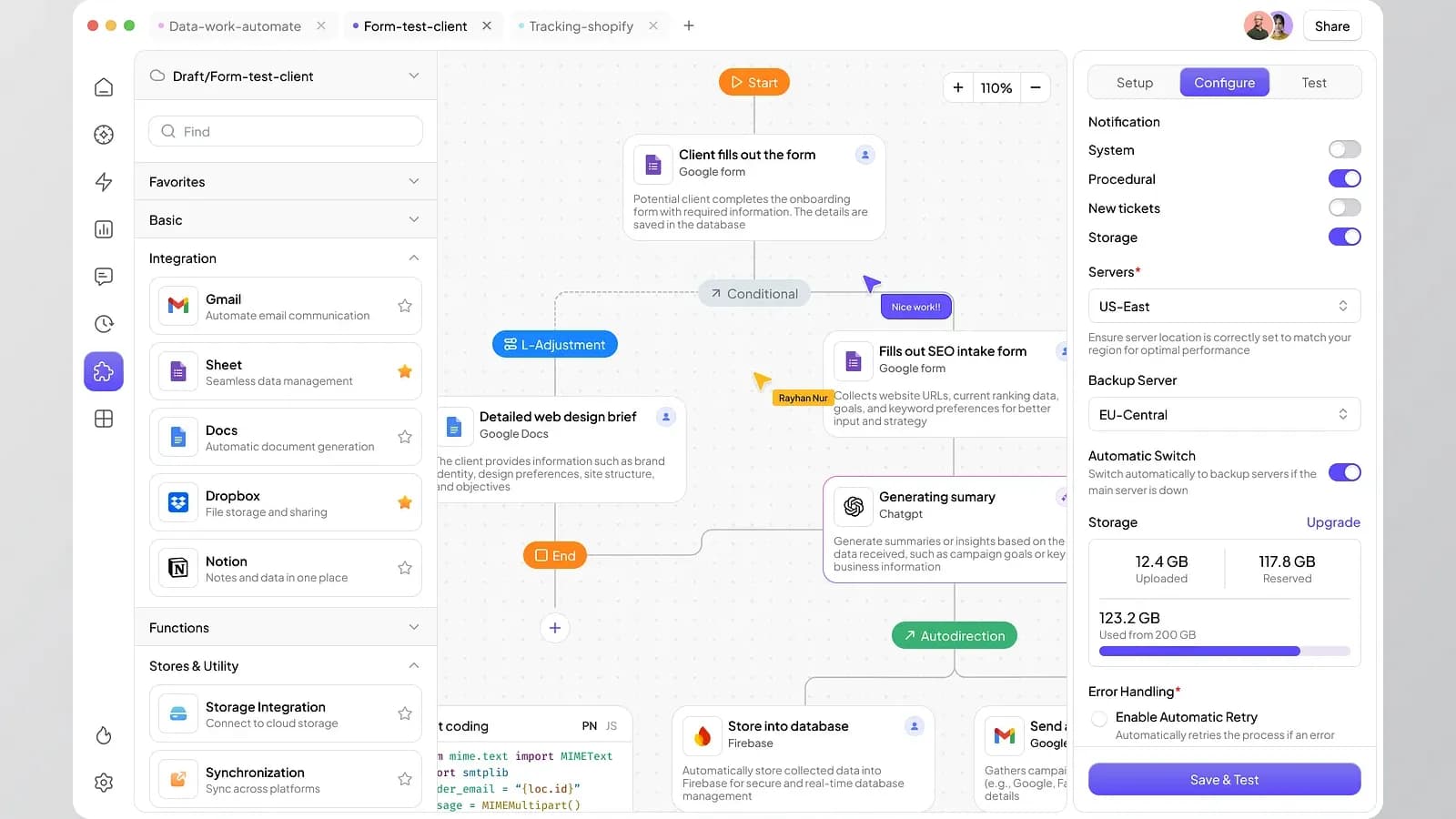Click the Start node button
This screenshot has width=1456, height=819.
tap(754, 83)
